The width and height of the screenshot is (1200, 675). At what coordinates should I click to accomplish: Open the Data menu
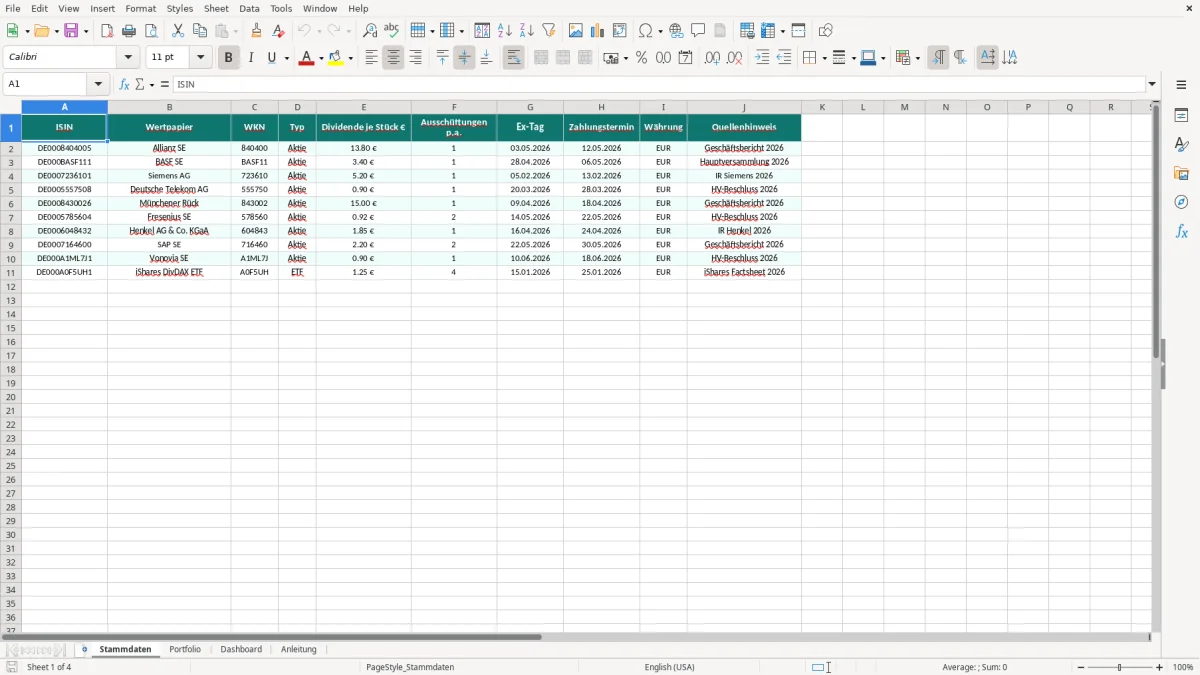click(x=249, y=8)
